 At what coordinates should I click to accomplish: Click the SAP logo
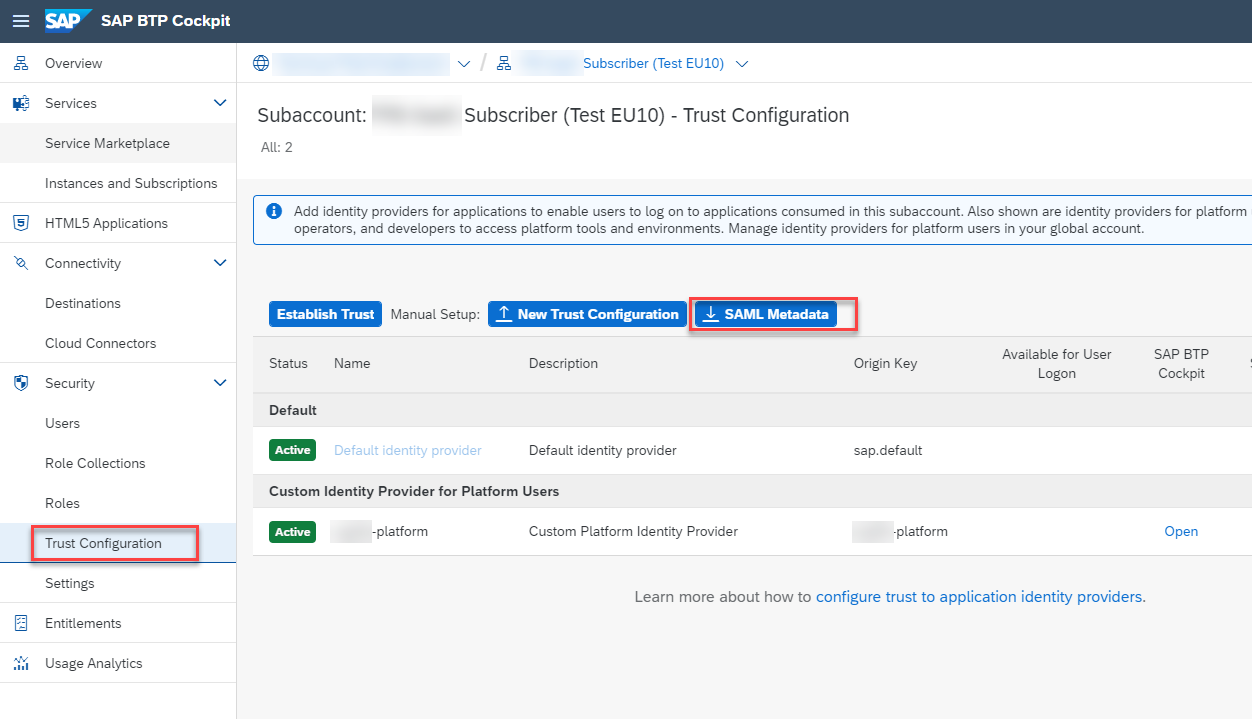pos(68,21)
